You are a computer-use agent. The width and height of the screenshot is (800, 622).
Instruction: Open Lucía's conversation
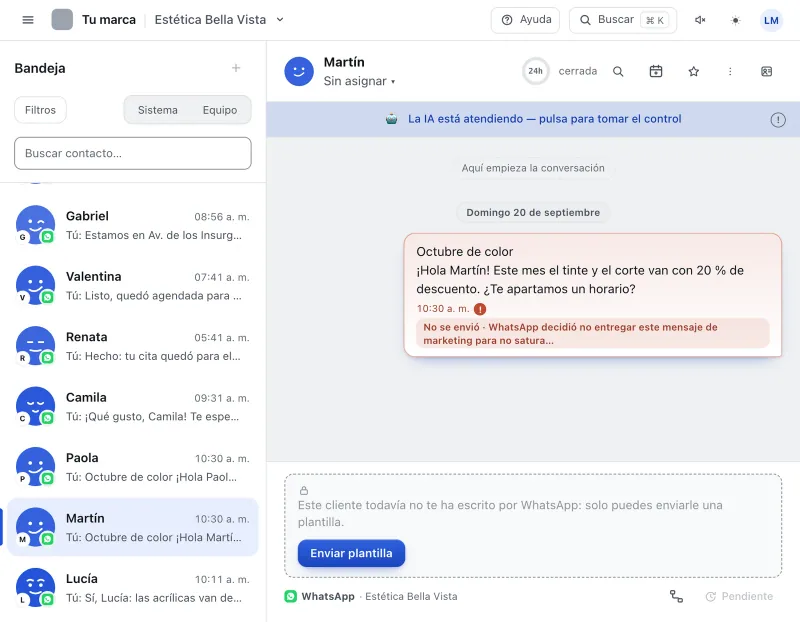point(133,588)
